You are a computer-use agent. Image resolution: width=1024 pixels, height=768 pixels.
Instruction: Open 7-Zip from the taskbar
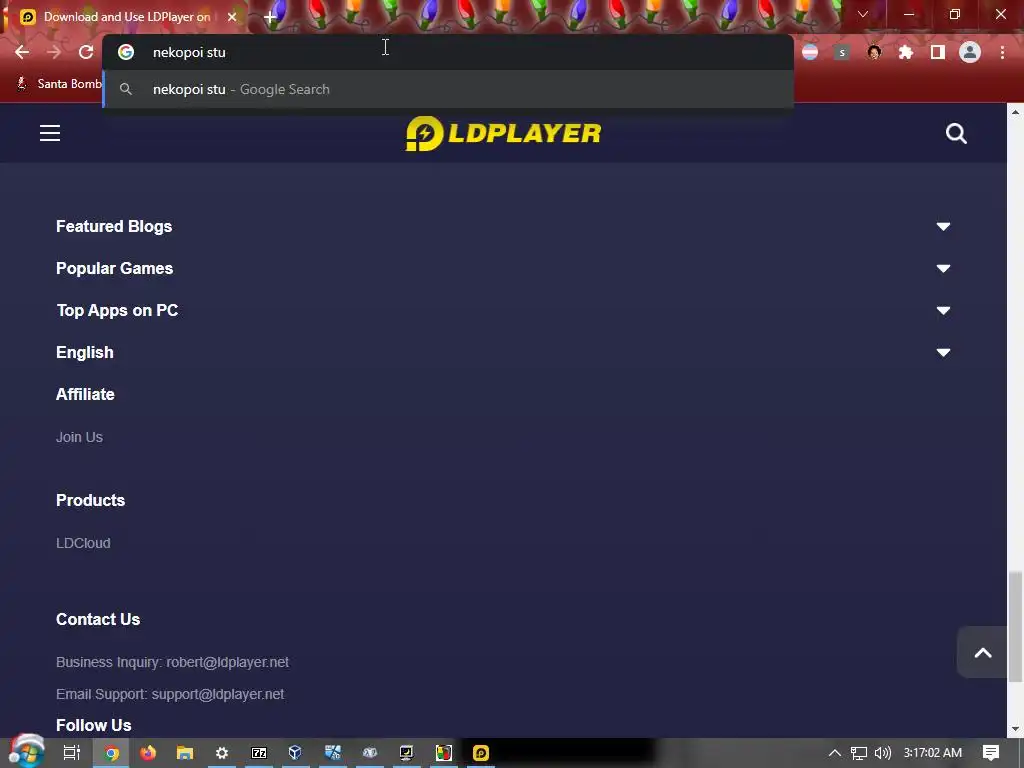[x=259, y=753]
